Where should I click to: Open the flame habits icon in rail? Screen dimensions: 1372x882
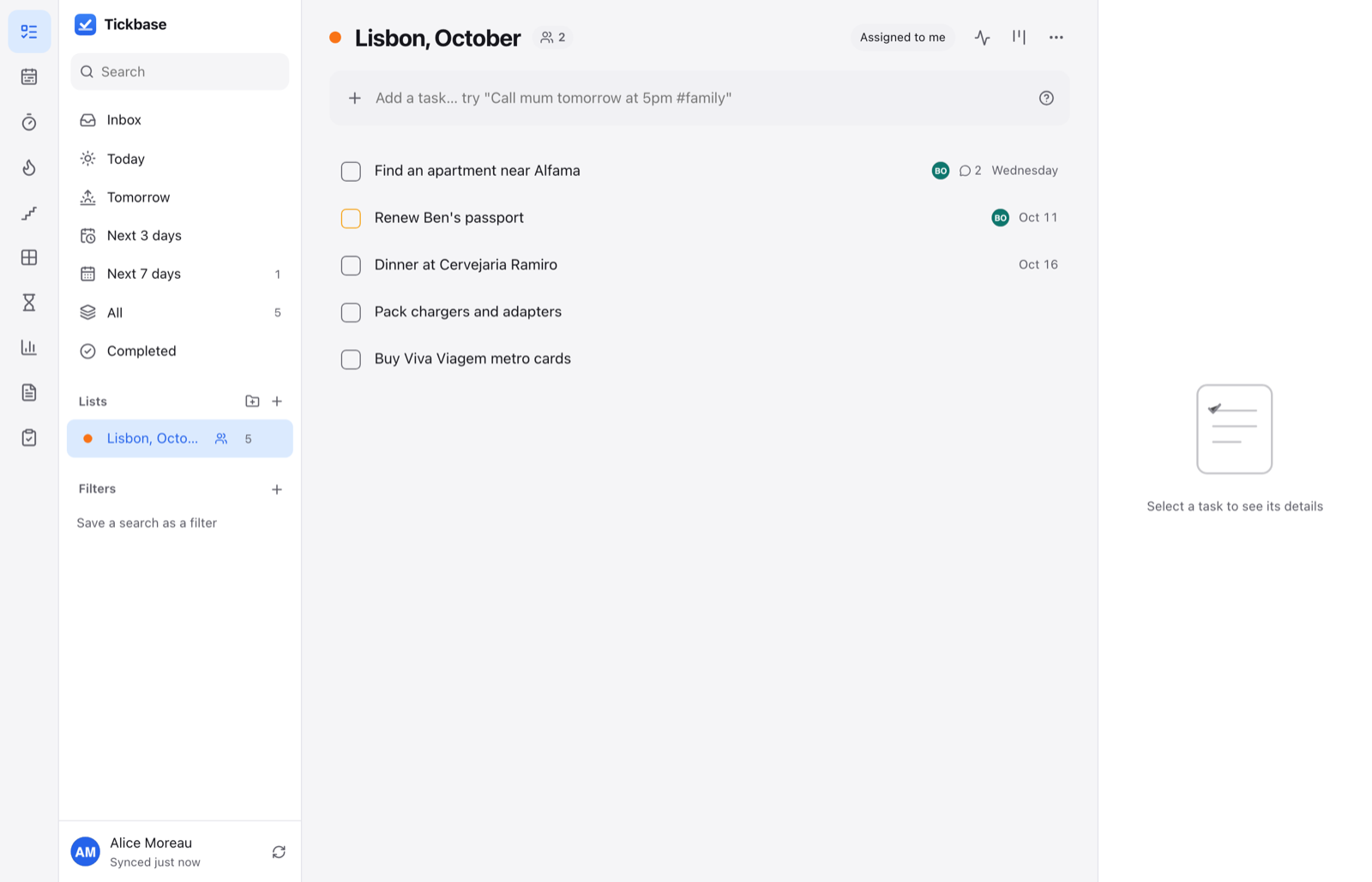click(x=29, y=167)
